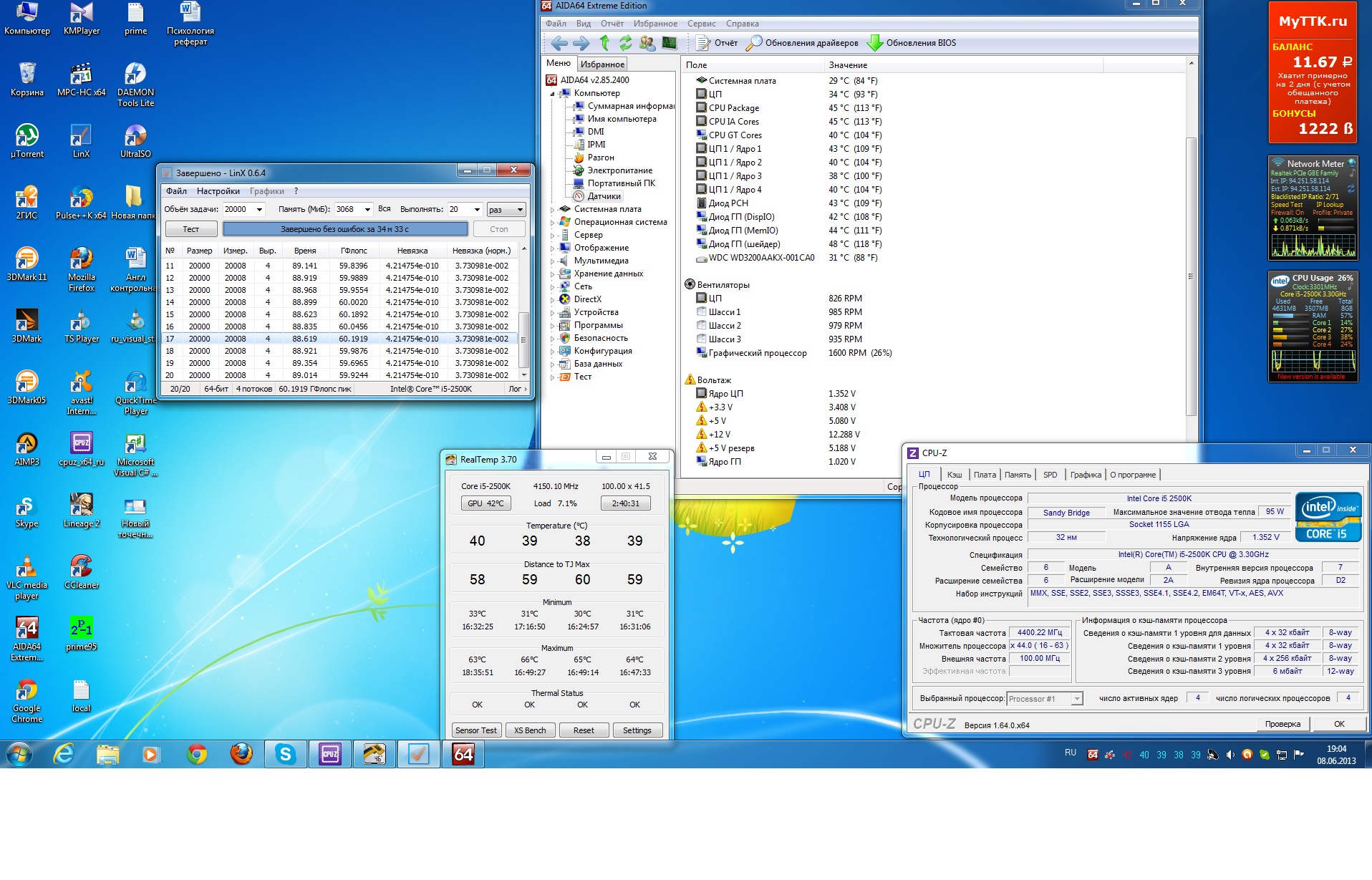
Task: Open the Настройки menu in LinX
Action: [218, 191]
